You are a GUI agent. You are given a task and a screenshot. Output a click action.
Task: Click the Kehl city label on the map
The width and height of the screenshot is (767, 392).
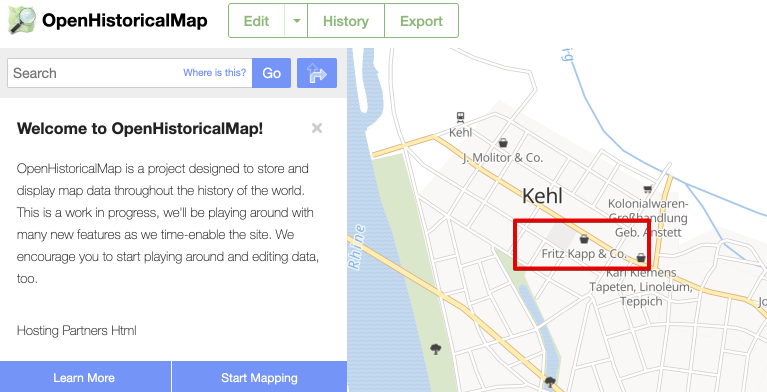542,196
